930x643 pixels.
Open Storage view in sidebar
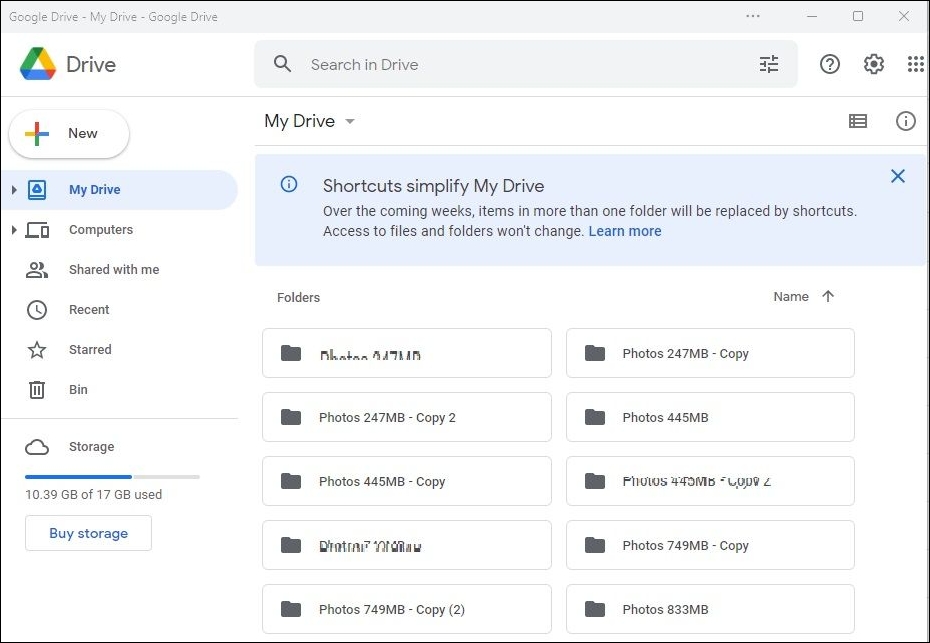[91, 446]
